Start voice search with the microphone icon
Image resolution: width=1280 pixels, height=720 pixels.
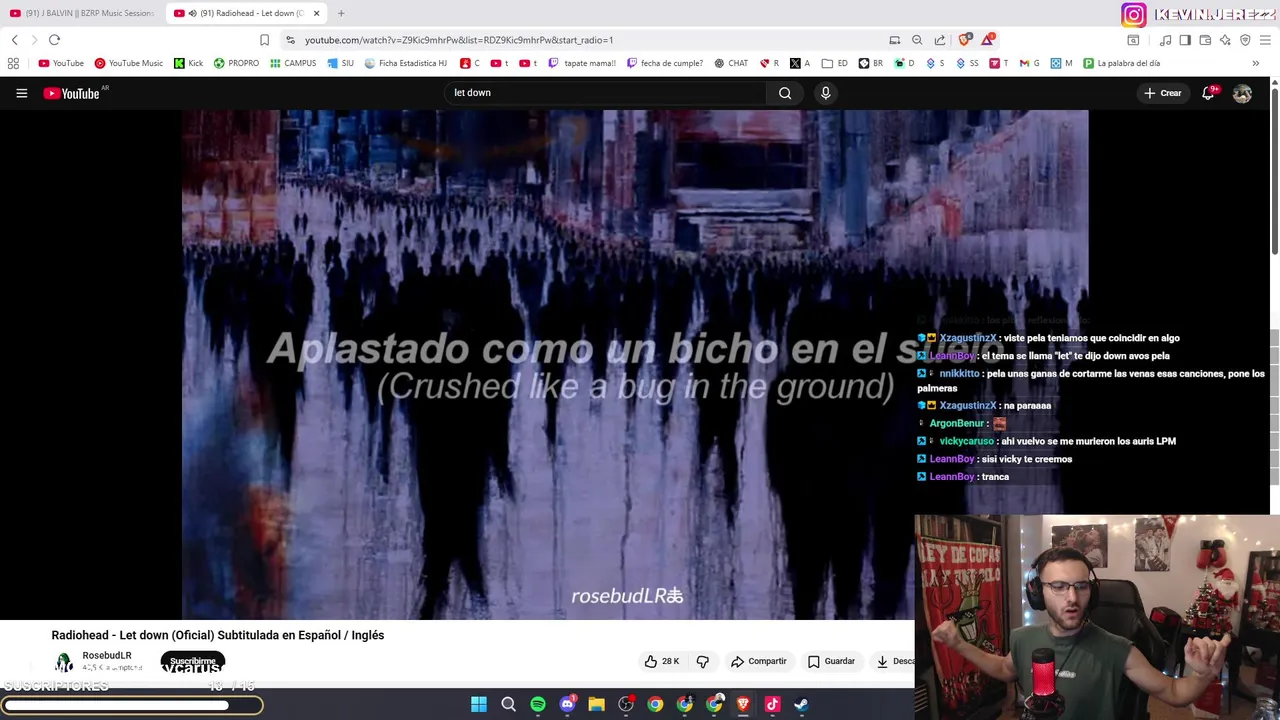[x=825, y=93]
